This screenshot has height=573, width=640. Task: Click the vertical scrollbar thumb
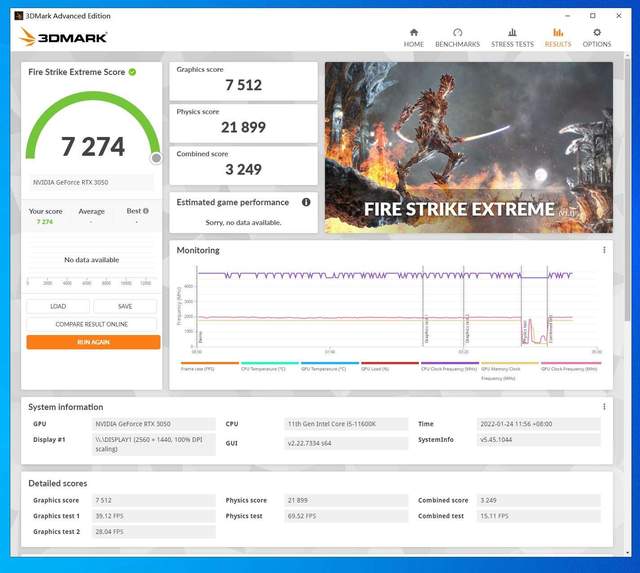(628, 188)
